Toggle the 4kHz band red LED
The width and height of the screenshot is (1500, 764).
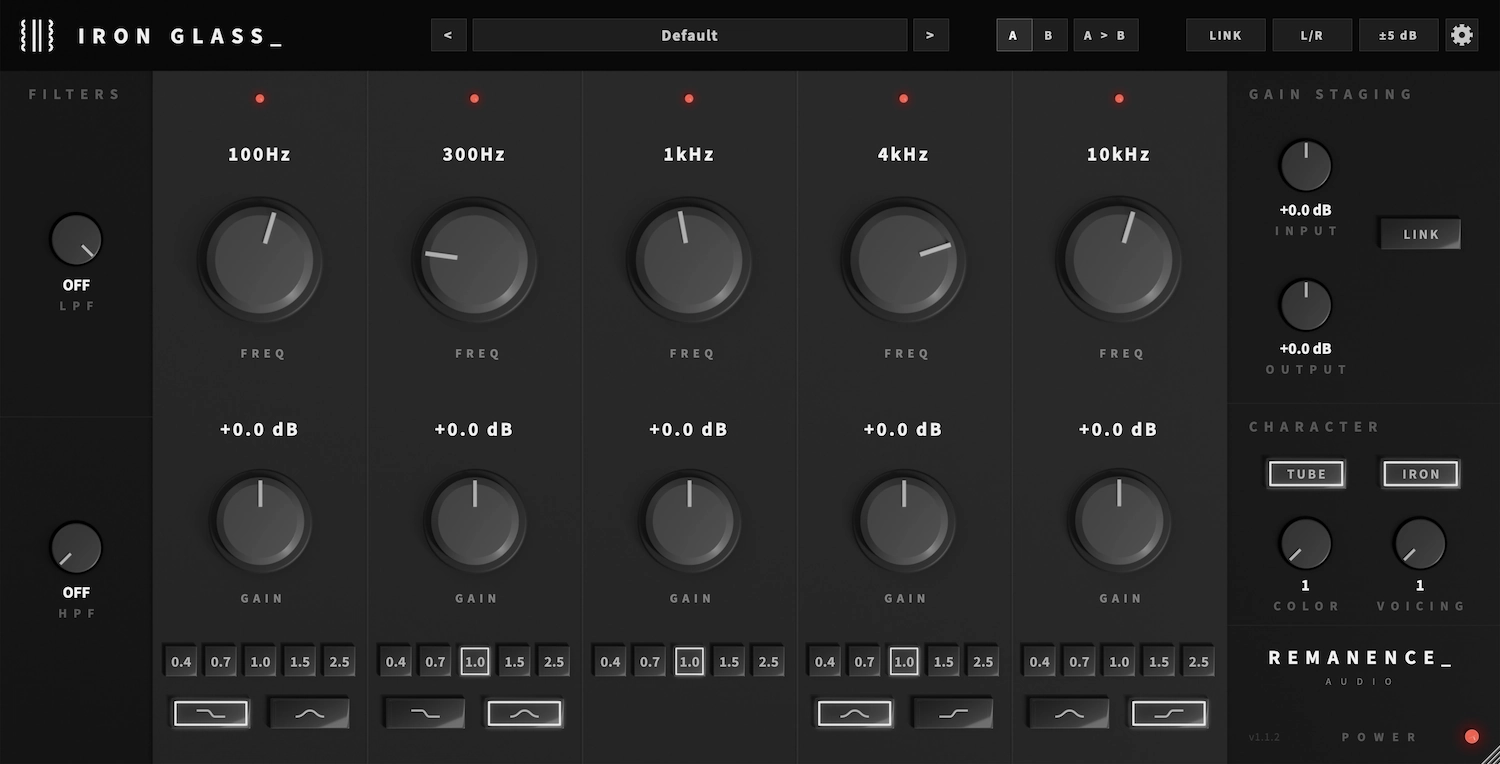(x=904, y=98)
